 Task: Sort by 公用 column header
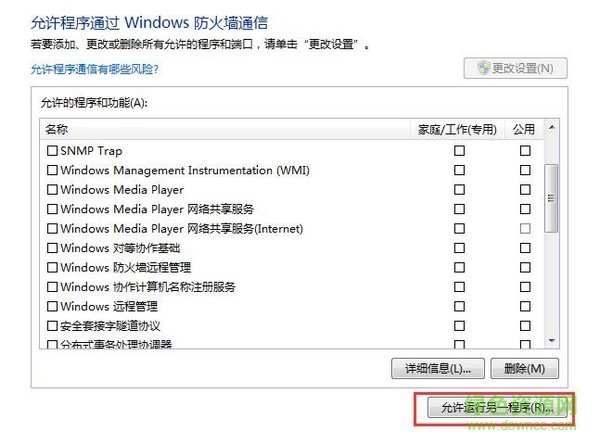coord(524,129)
